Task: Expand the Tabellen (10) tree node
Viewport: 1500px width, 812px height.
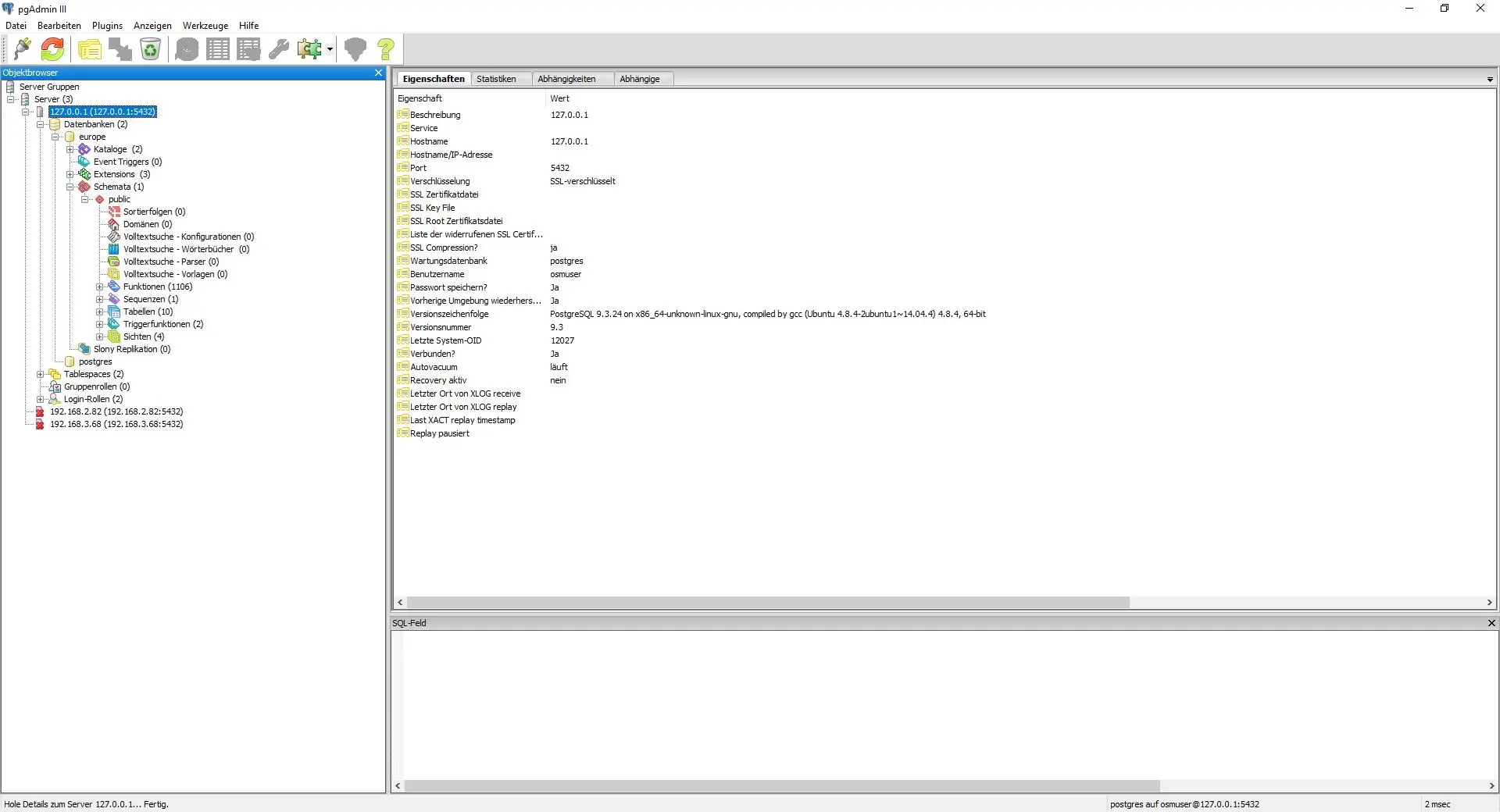Action: (x=100, y=312)
